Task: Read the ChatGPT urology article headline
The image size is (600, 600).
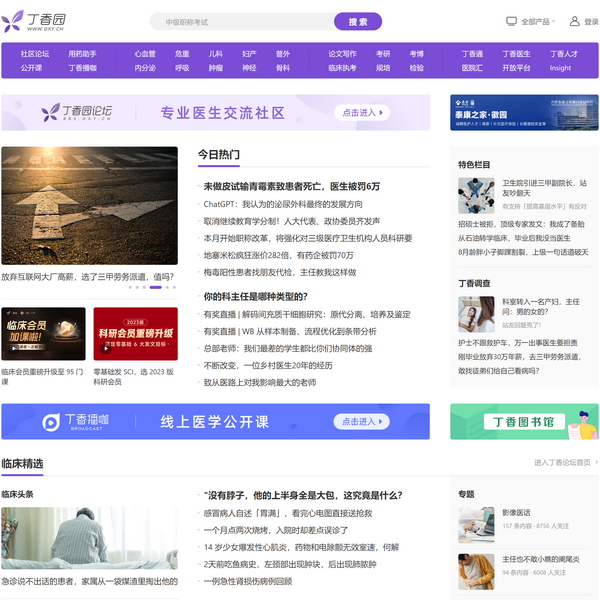Action: pos(283,204)
